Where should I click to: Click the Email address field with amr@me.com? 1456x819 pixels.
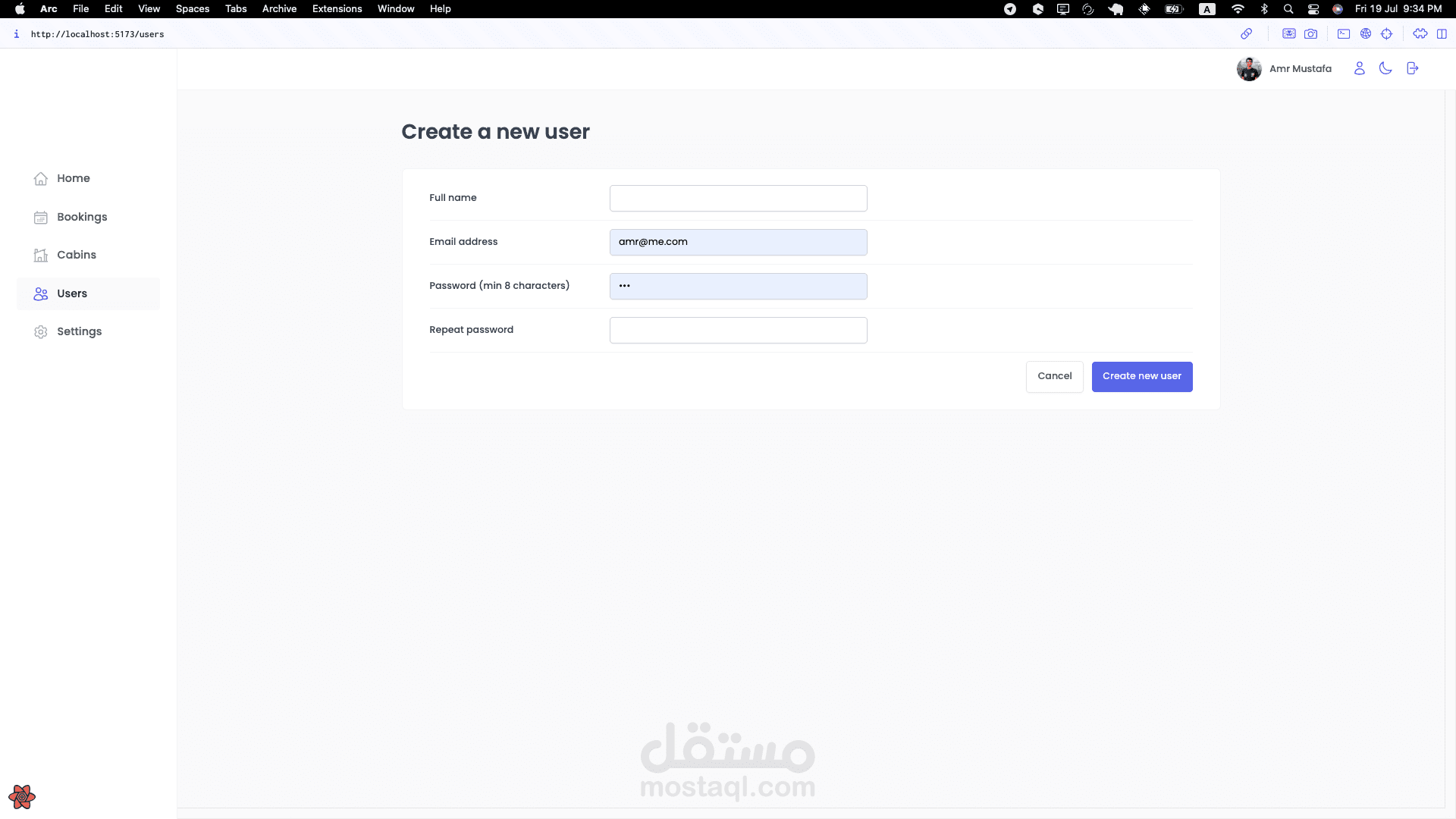(738, 242)
